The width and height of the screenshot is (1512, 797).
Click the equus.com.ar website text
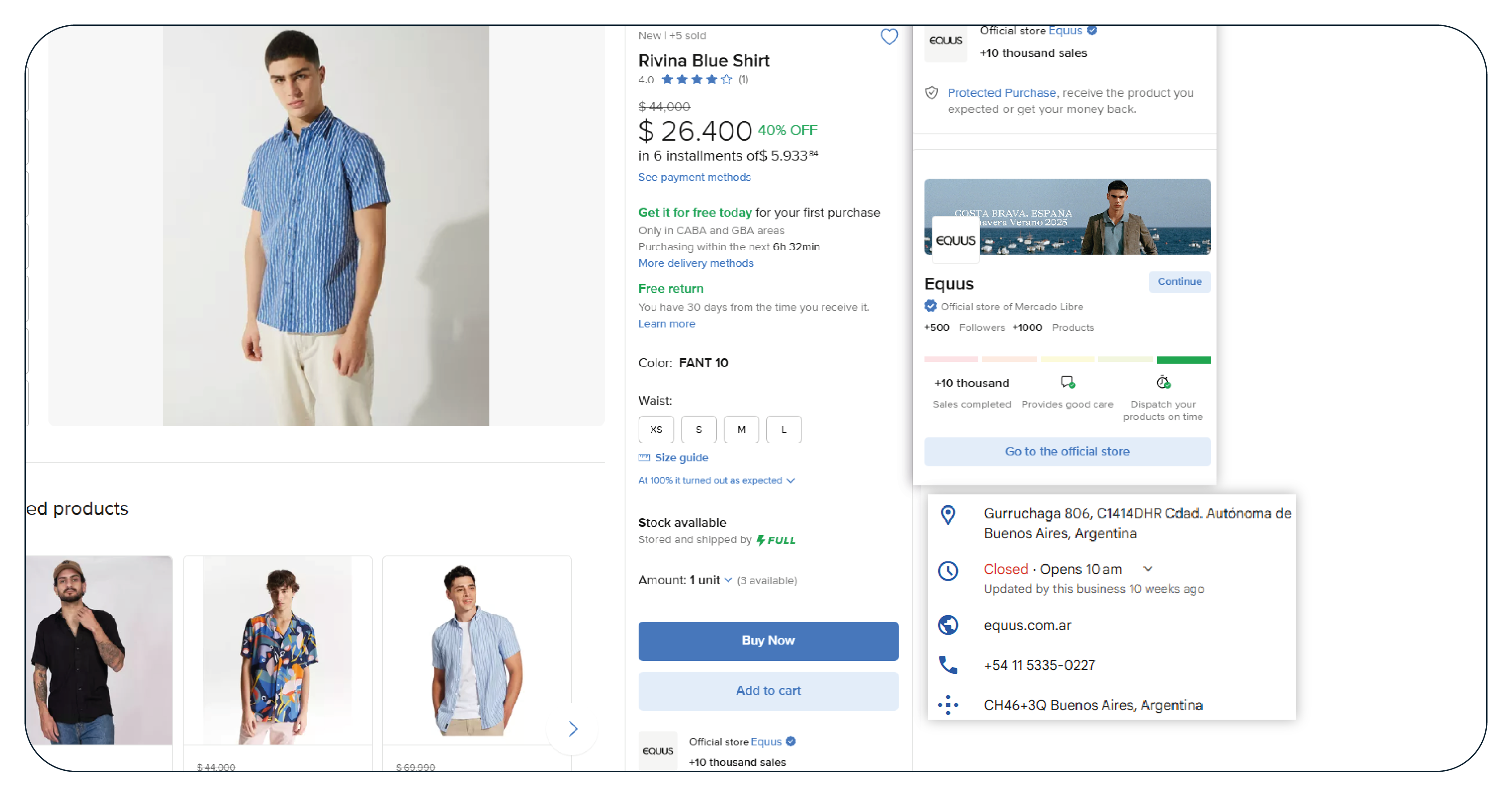click(1027, 625)
